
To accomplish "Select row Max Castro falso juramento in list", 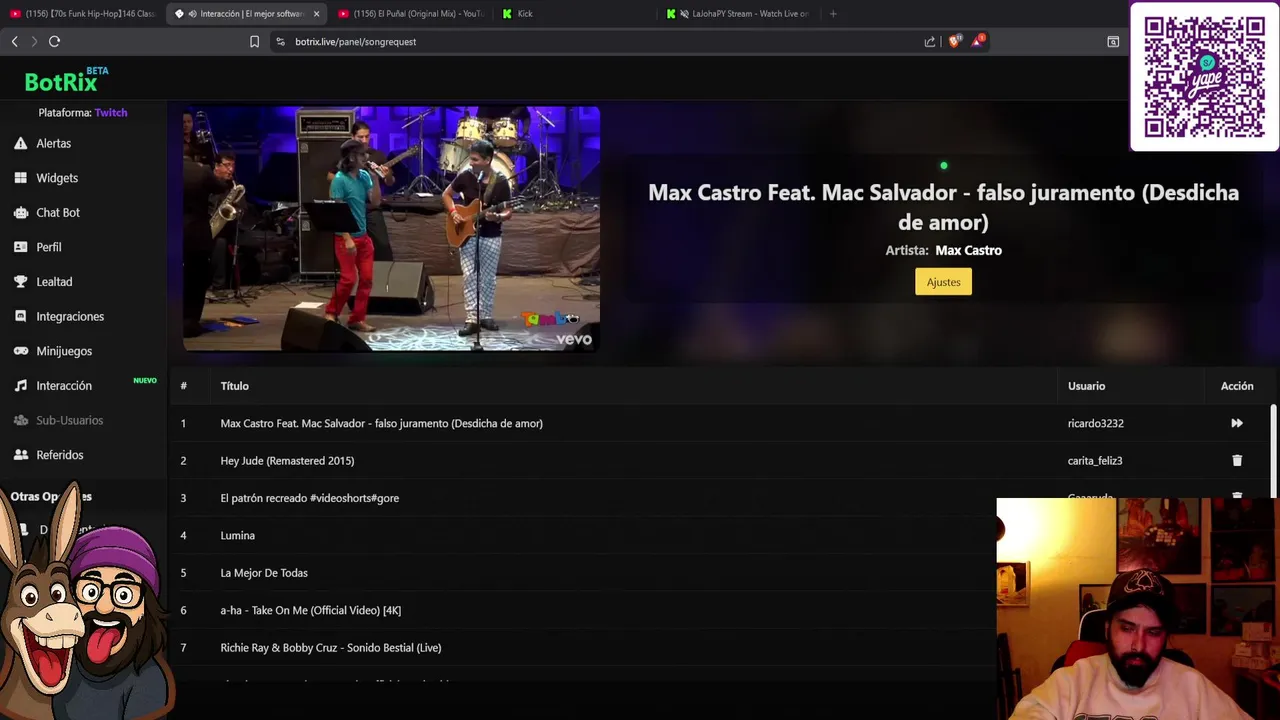I will pos(720,423).
